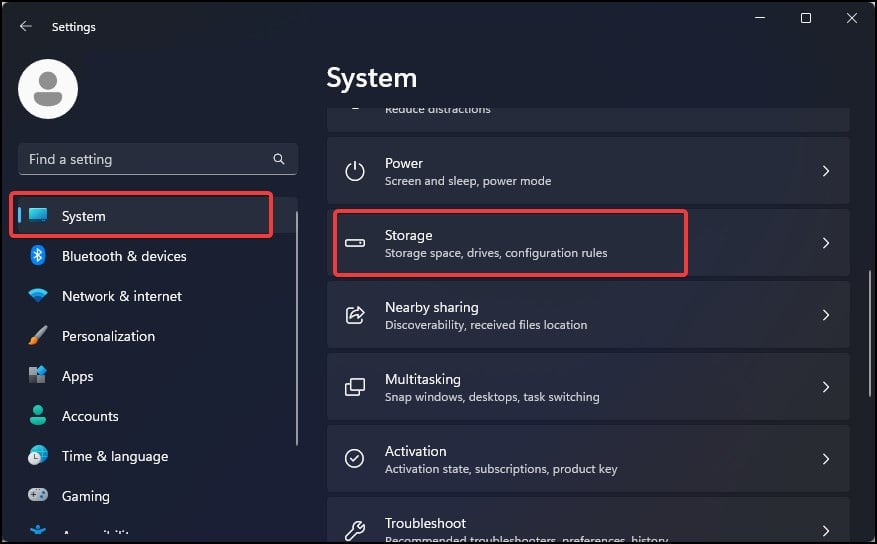This screenshot has height=544, width=877.
Task: Maximize the Settings window
Action: 805,18
